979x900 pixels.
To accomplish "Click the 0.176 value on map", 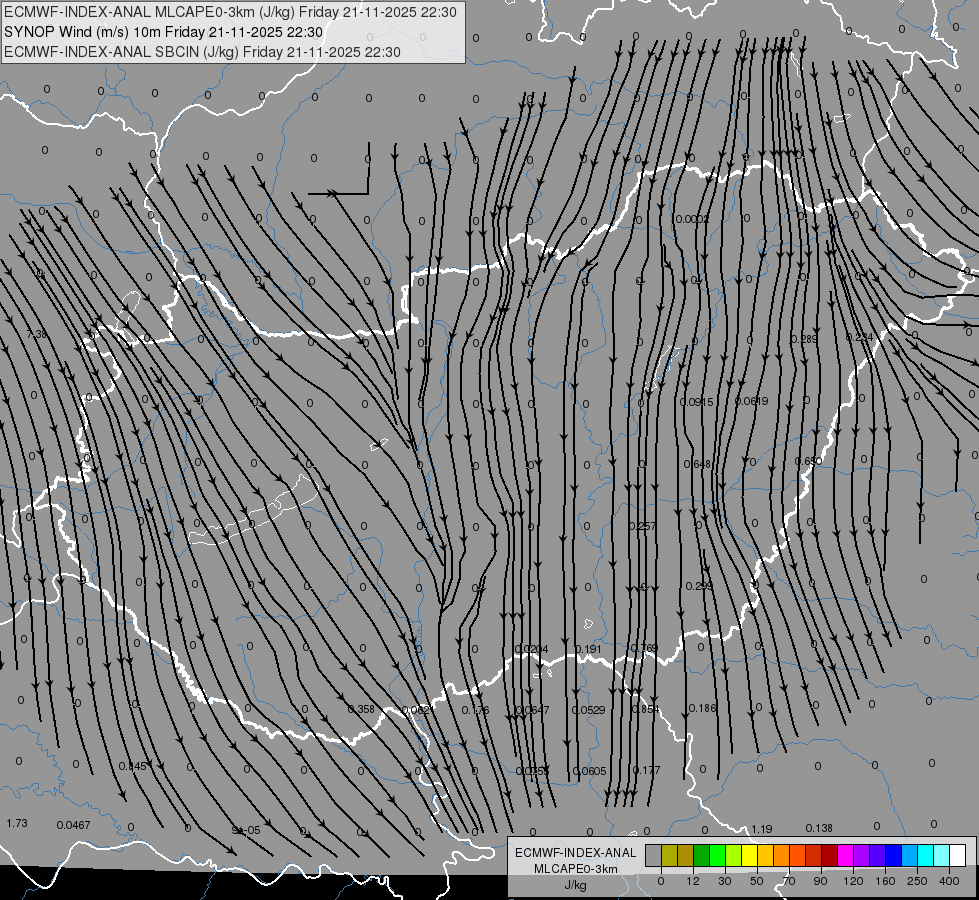I will pos(476,710).
